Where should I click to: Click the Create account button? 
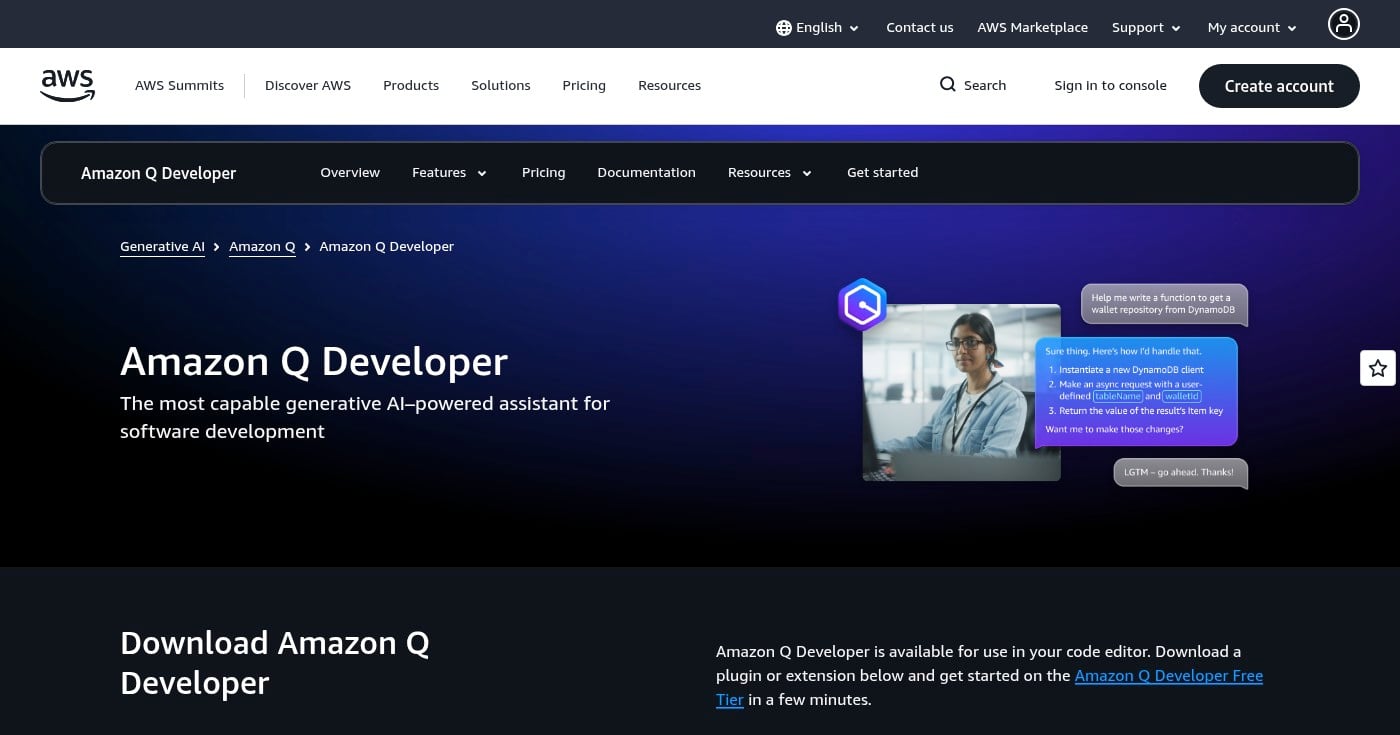1279,86
